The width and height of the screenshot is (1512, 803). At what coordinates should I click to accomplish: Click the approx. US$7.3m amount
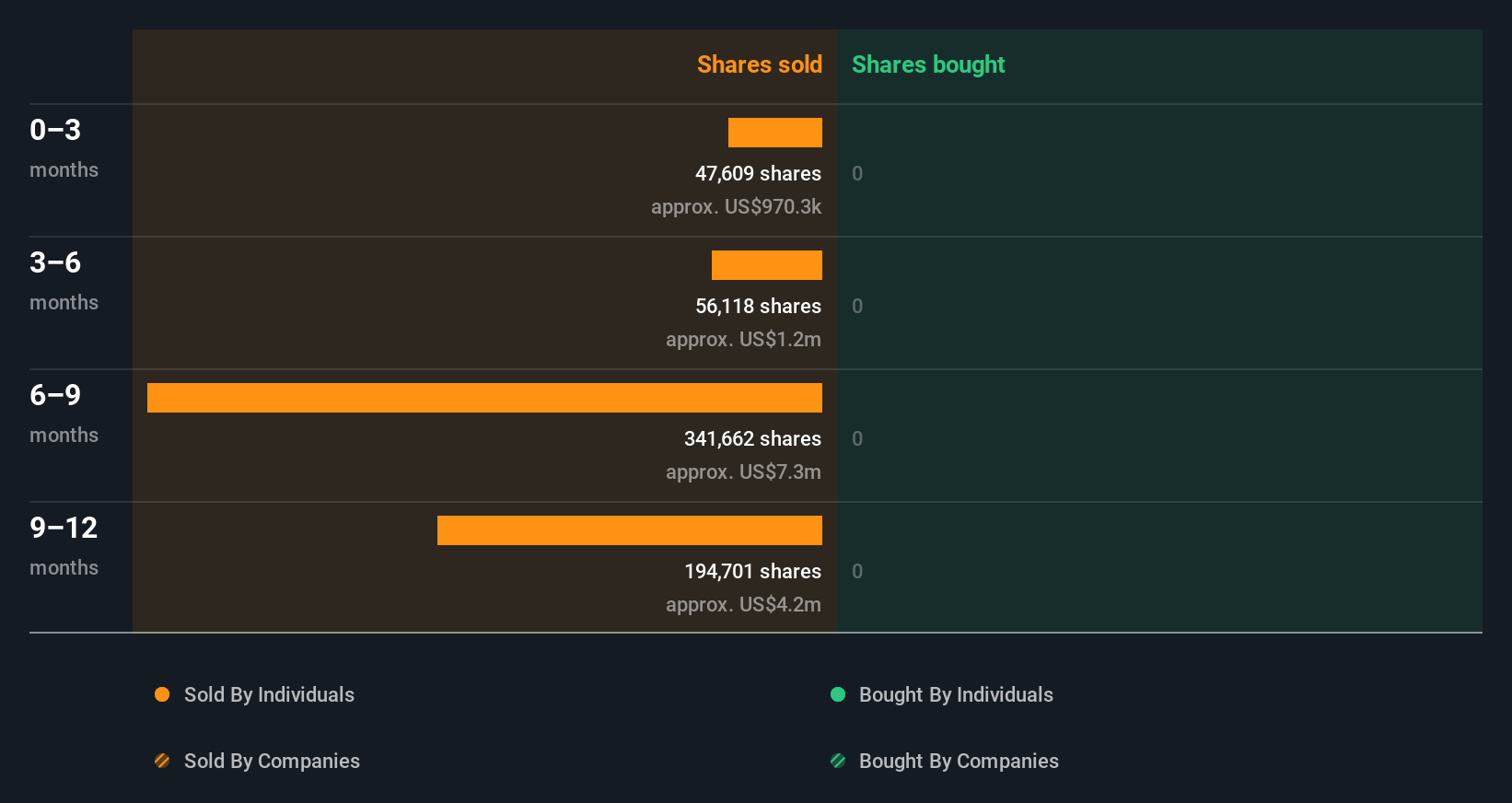coord(743,471)
